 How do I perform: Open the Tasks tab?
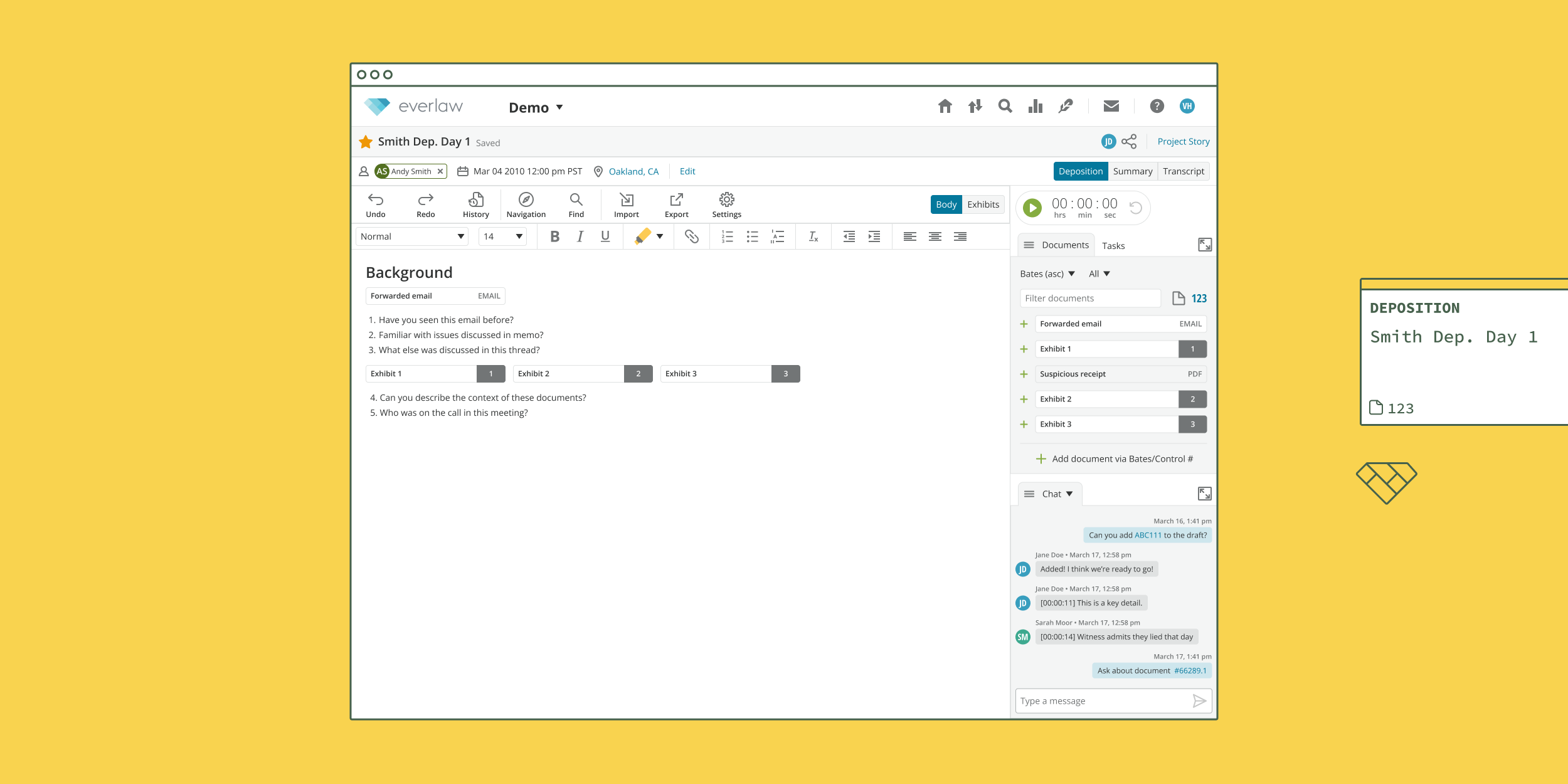pos(1113,246)
